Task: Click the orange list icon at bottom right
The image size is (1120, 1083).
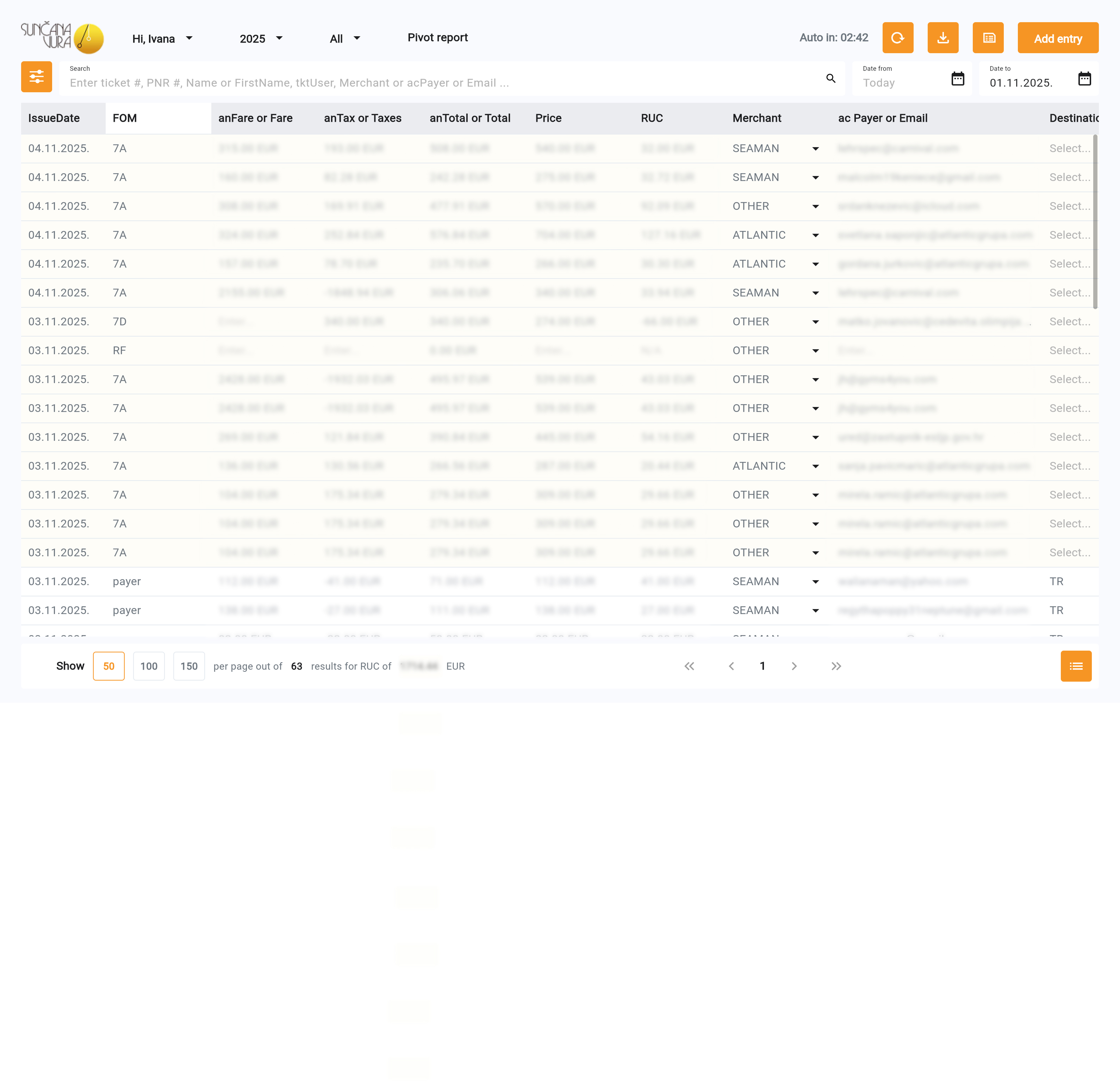Action: 1075,666
